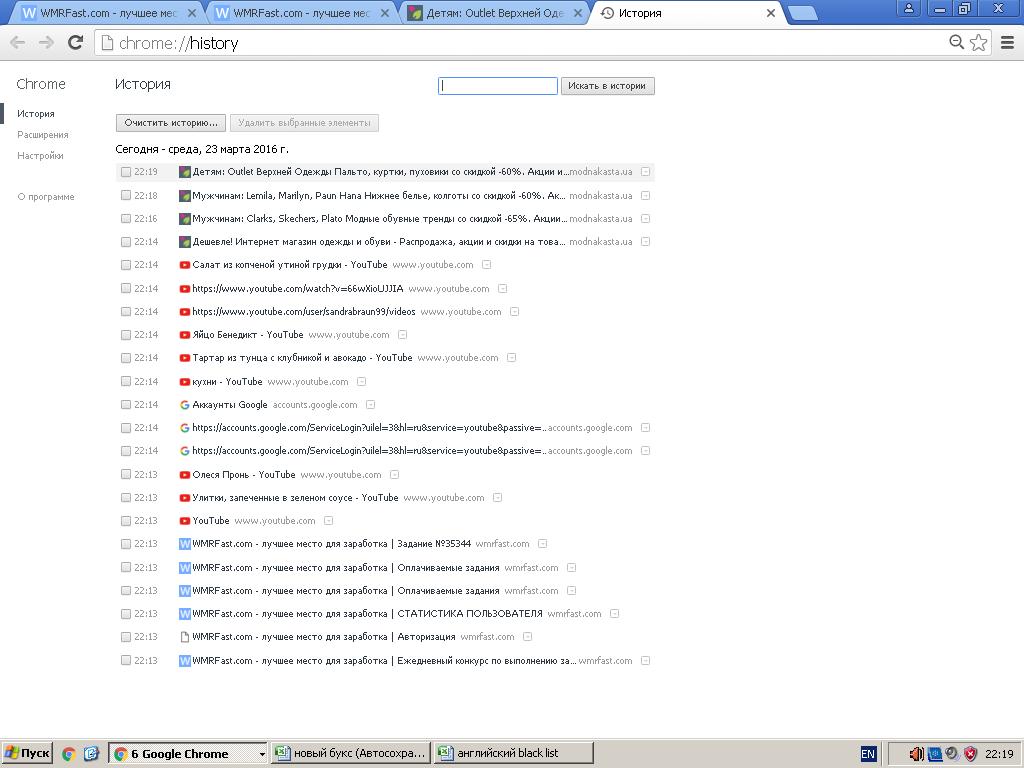Open dropdown menu for 'кухни - YouTube' entry
1024x768 pixels.
pyautogui.click(x=361, y=381)
